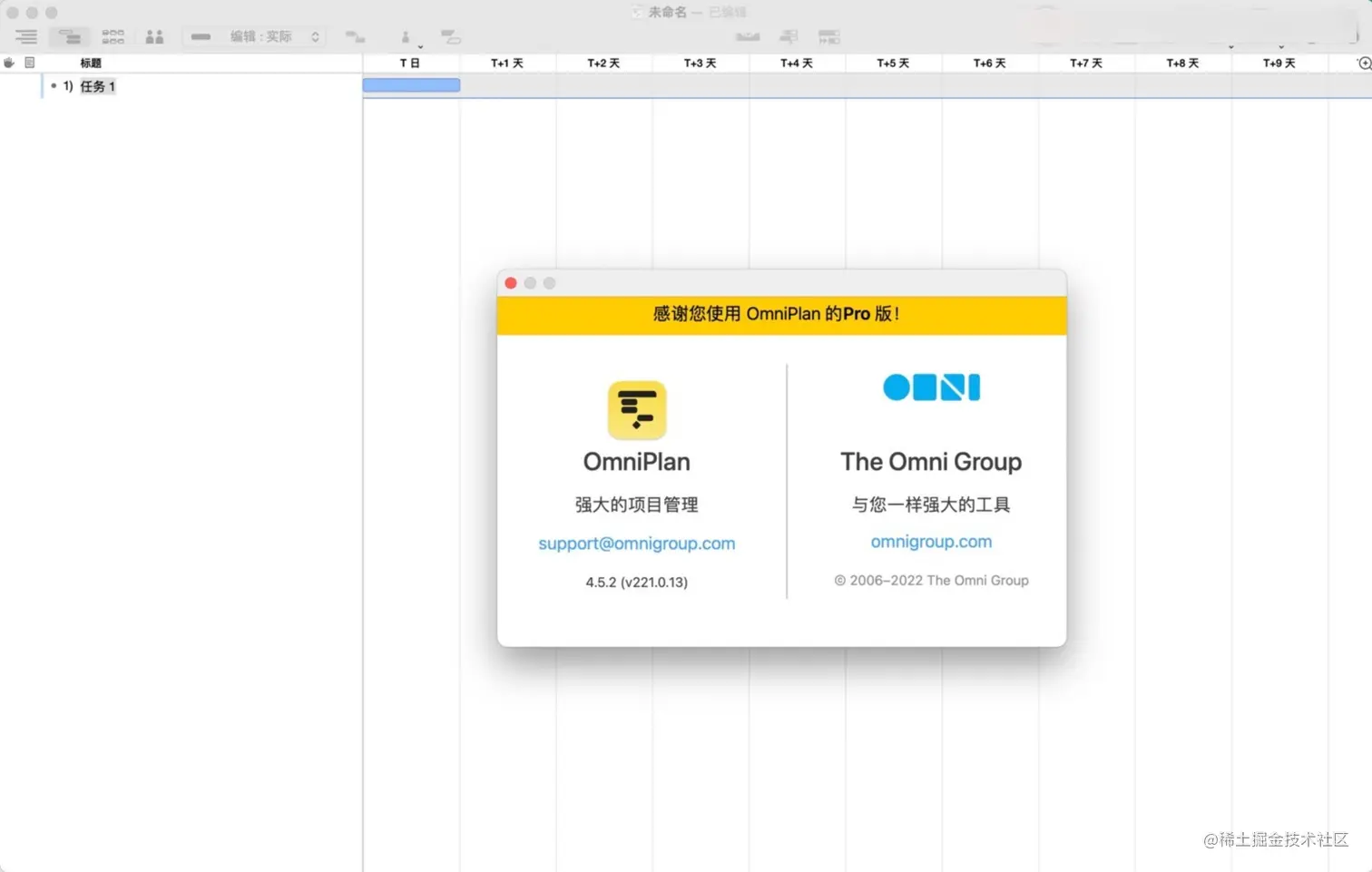Close the About OmniPlan dialog
The width and height of the screenshot is (1372, 872).
coord(511,283)
